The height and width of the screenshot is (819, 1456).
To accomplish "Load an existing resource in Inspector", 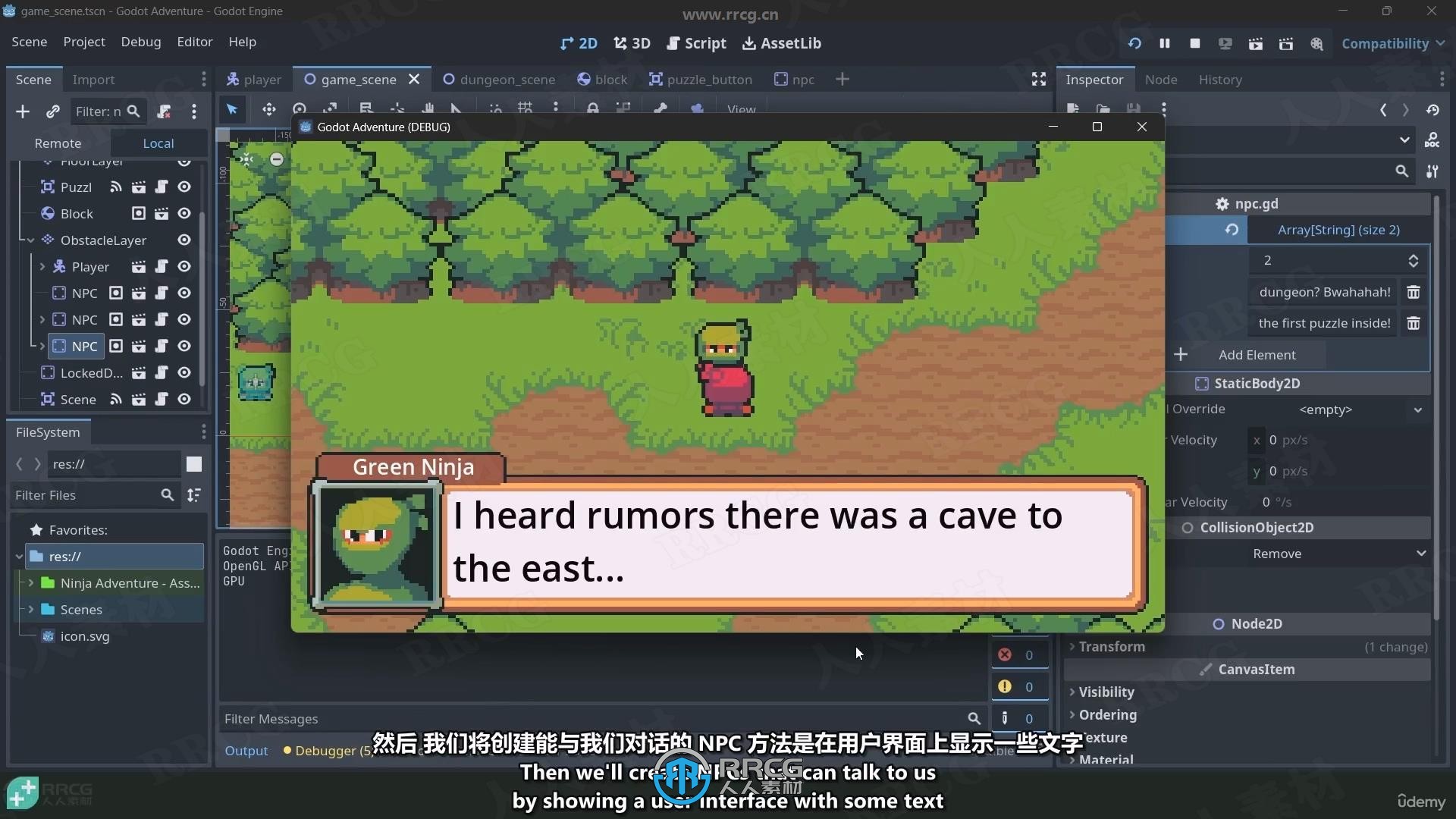I will click(1103, 109).
